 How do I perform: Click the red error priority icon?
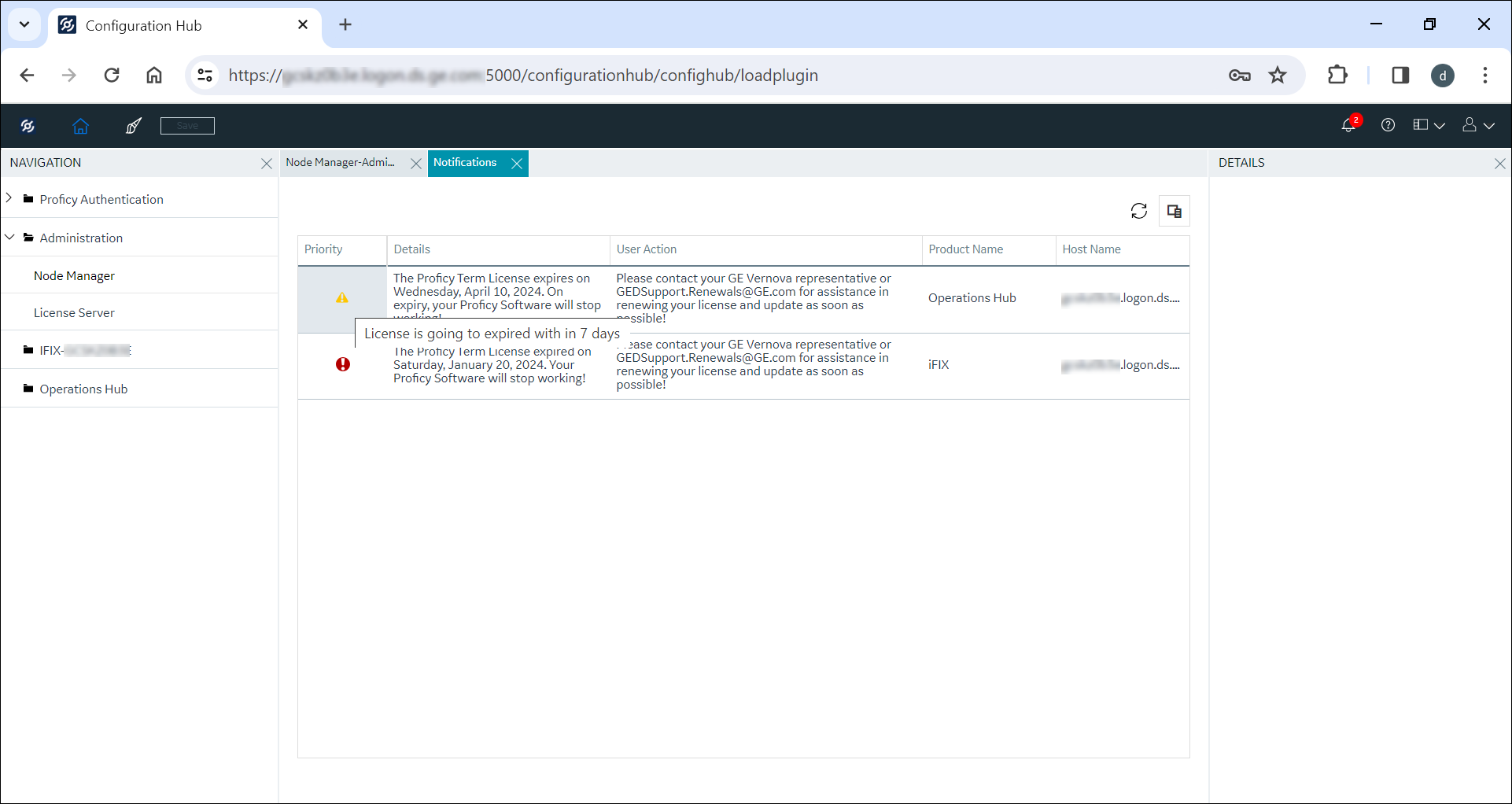(343, 364)
